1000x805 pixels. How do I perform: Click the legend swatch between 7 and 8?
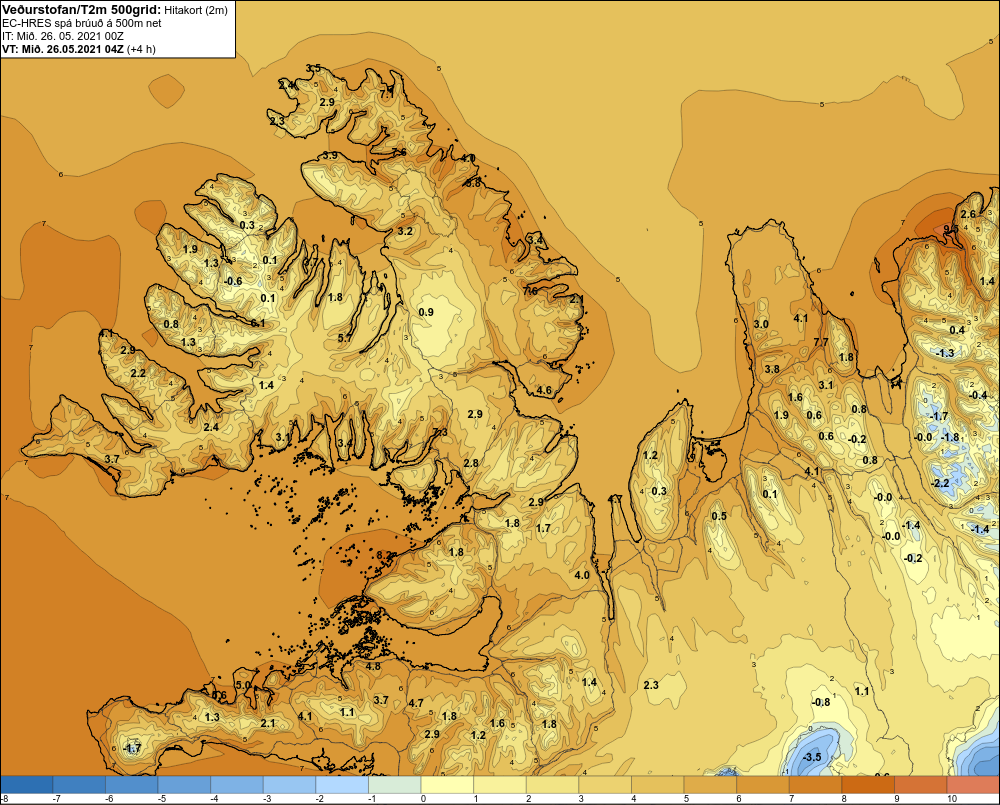pyautogui.click(x=815, y=785)
